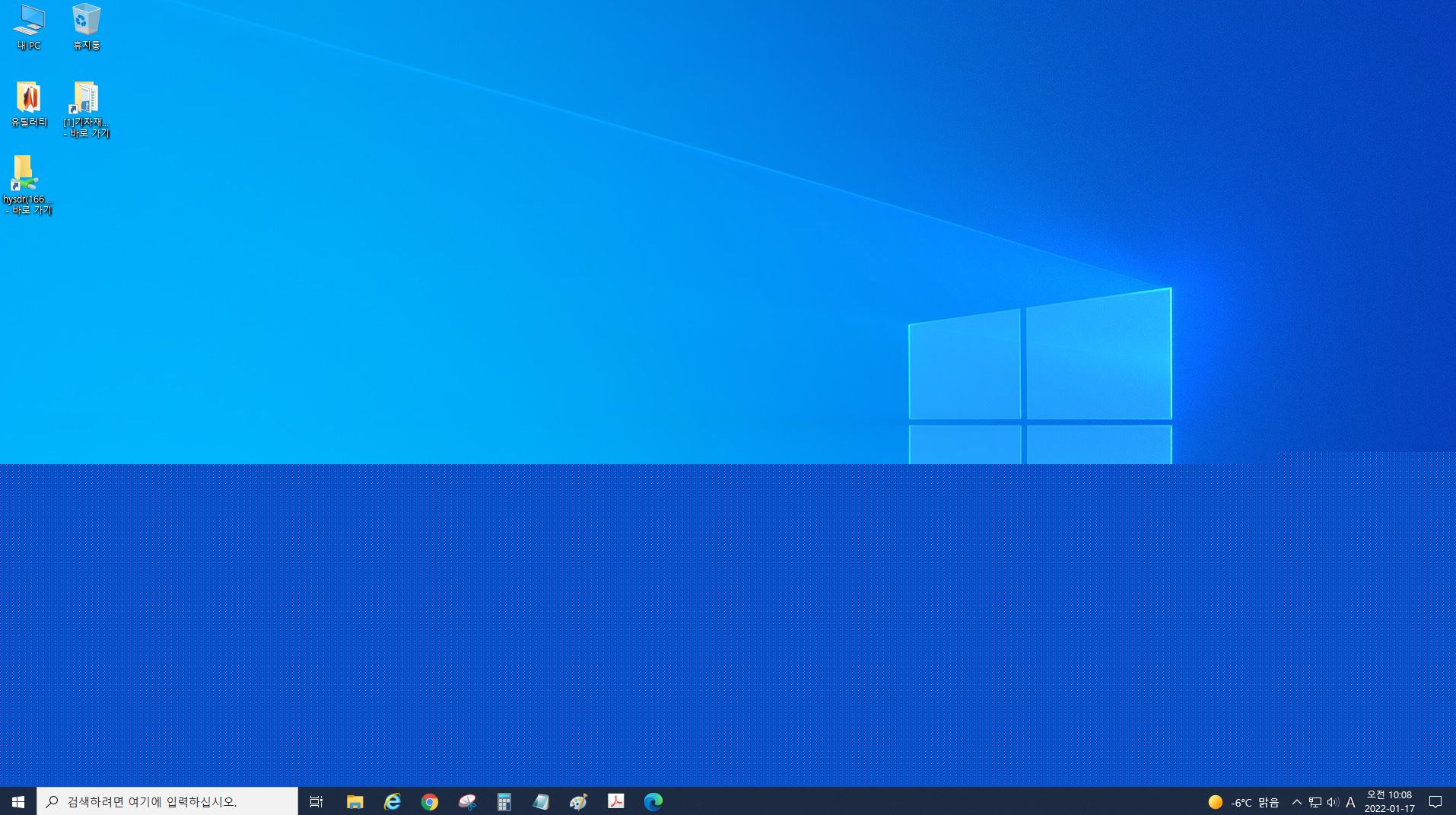The image size is (1456, 815).
Task: Open the -6°C 맑음 weather widget
Action: tap(1244, 802)
